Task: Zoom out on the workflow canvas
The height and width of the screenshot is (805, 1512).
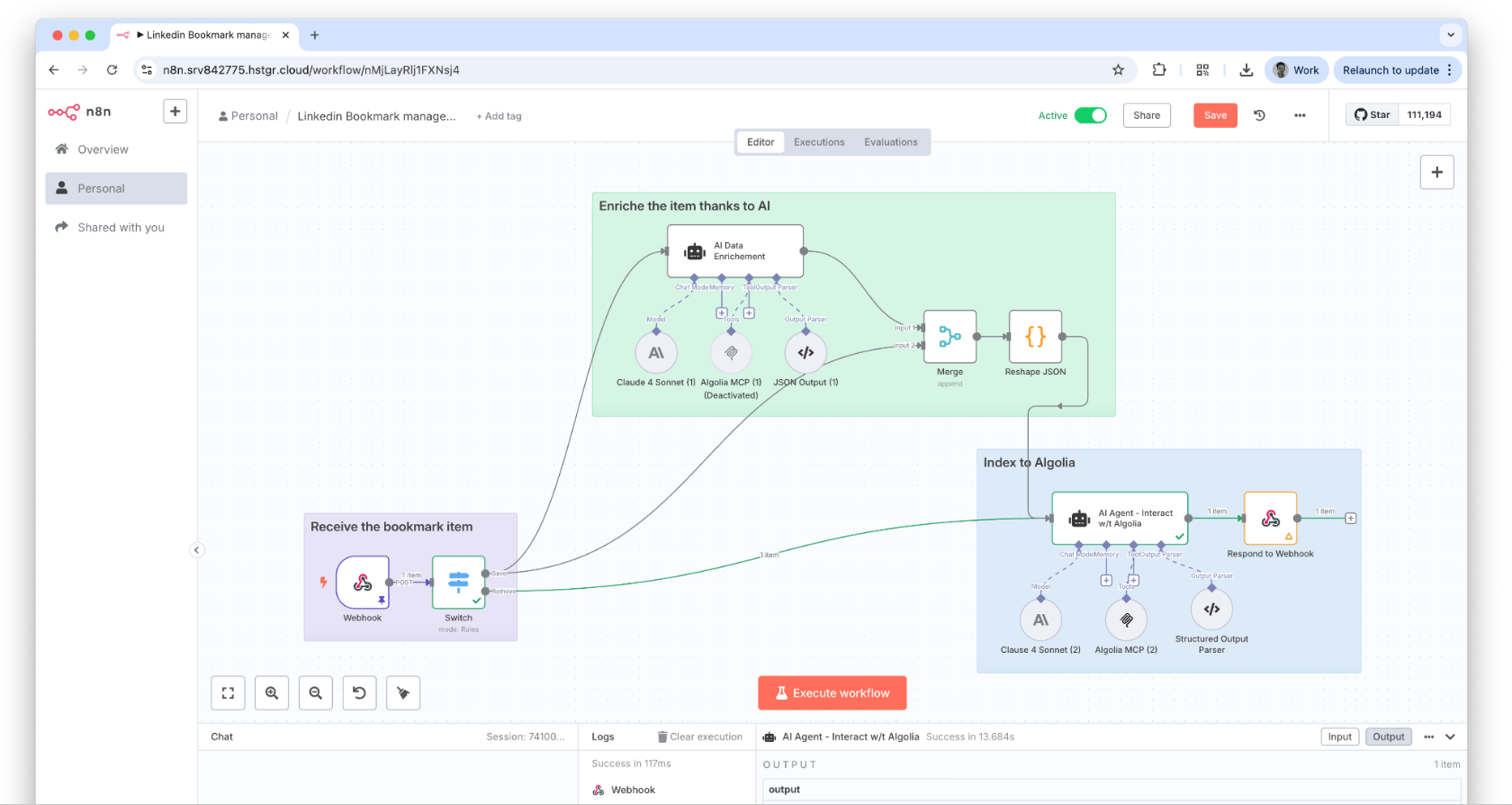Action: pyautogui.click(x=316, y=693)
